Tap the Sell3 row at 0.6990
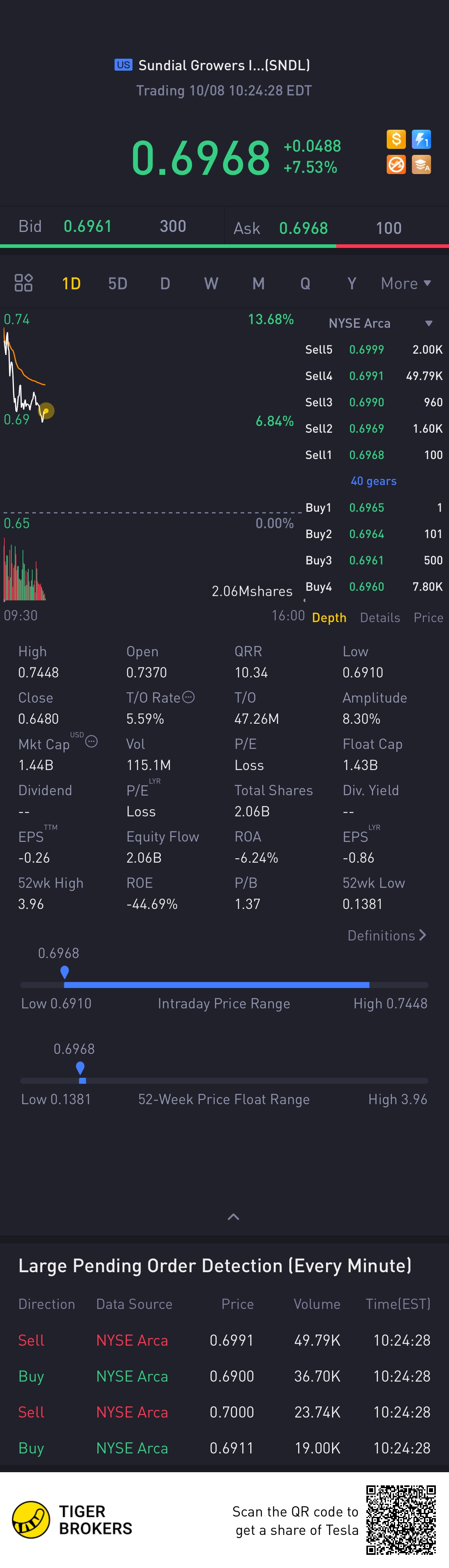Screen dimensions: 449x1568 coord(374,402)
